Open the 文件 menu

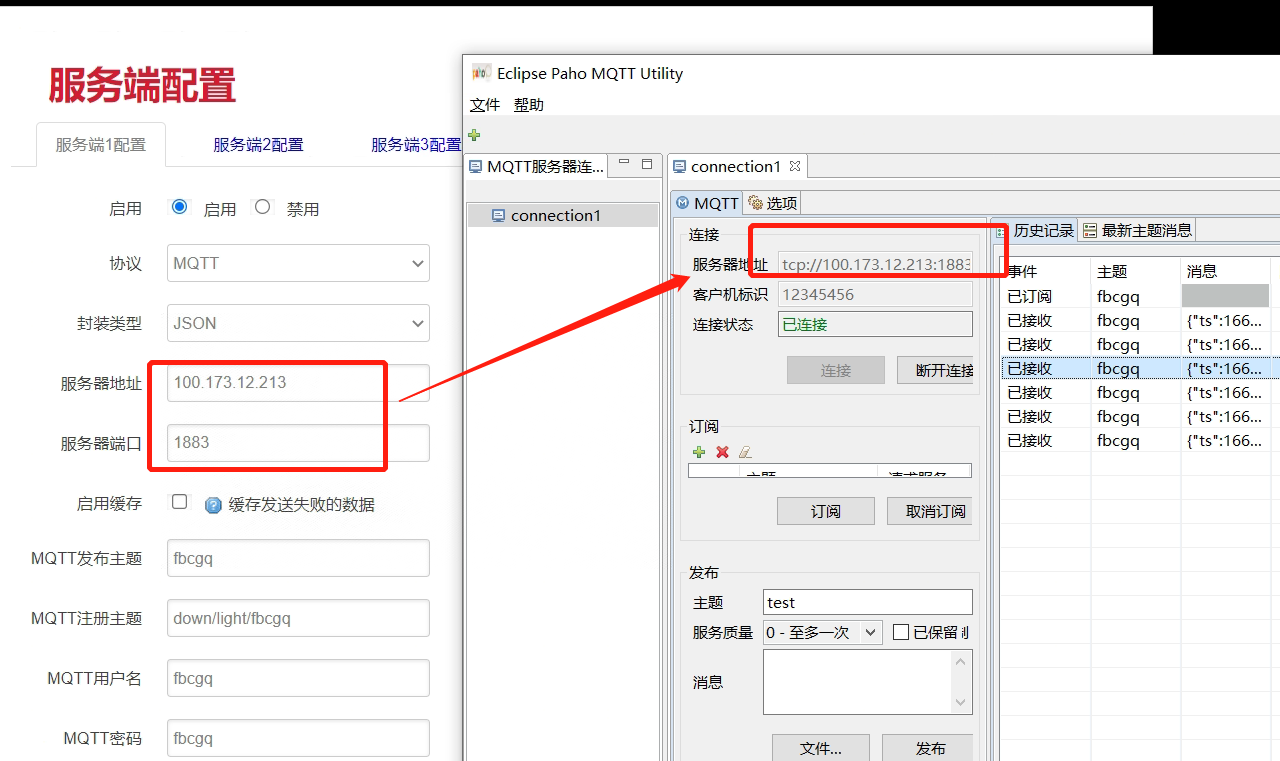click(484, 104)
